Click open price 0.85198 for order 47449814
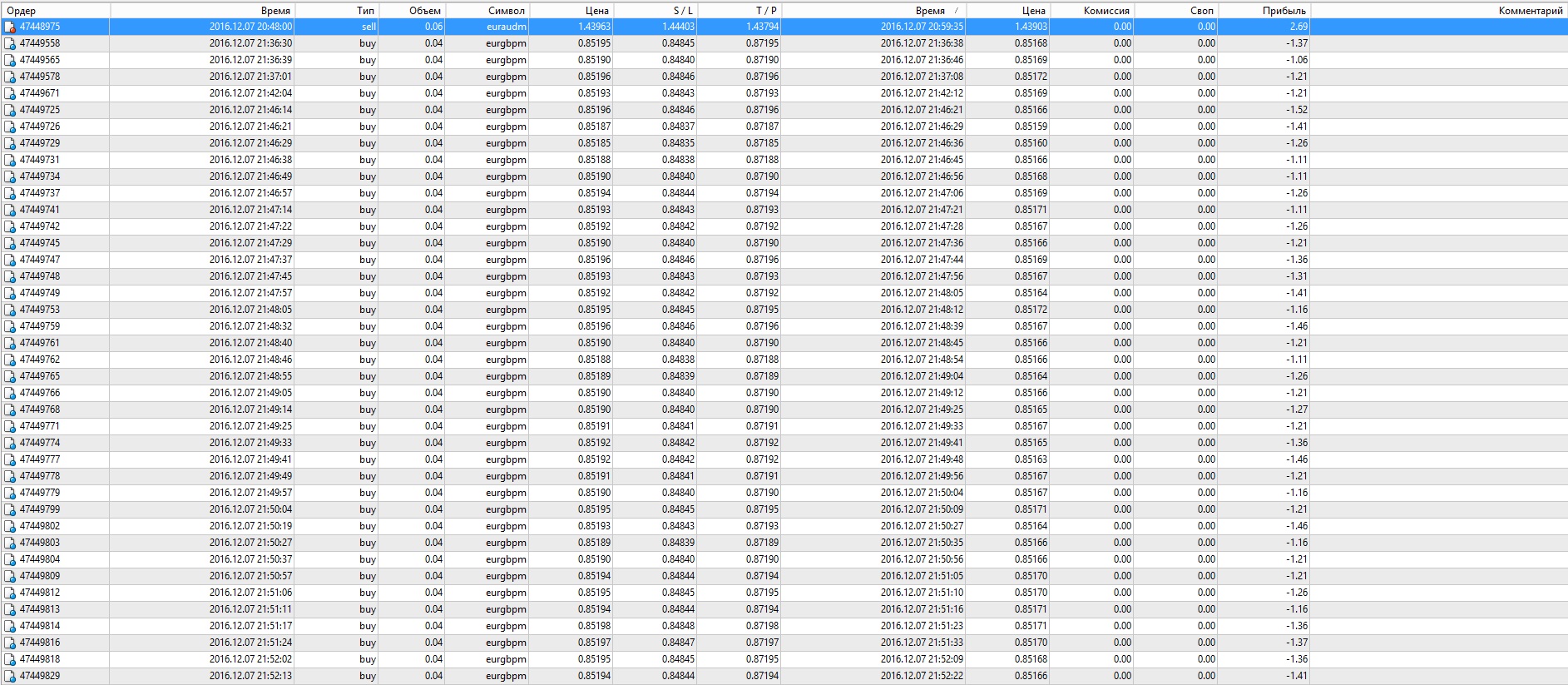Image resolution: width=1568 pixels, height=685 pixels. click(594, 626)
